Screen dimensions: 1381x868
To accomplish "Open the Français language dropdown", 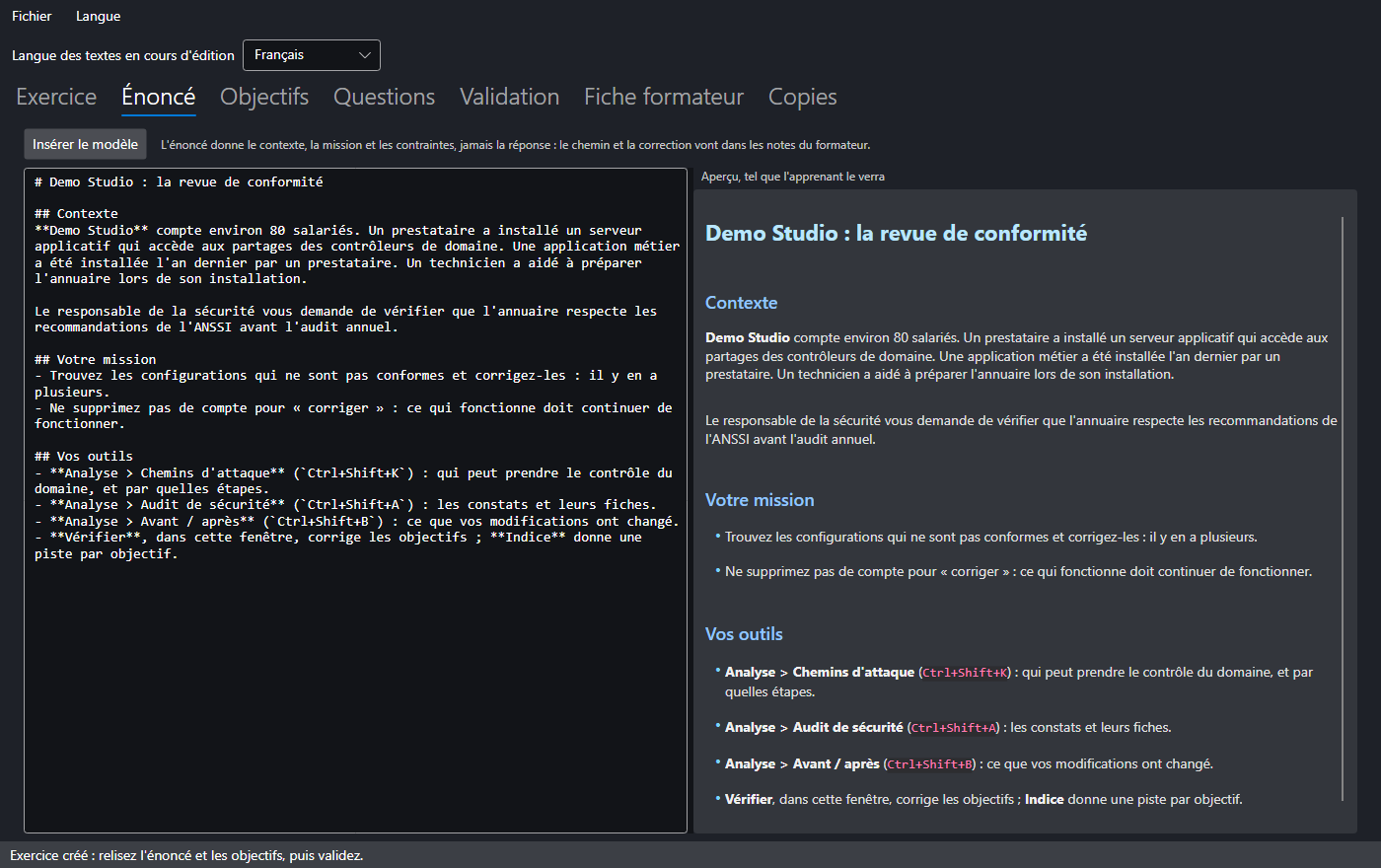I will click(x=311, y=55).
